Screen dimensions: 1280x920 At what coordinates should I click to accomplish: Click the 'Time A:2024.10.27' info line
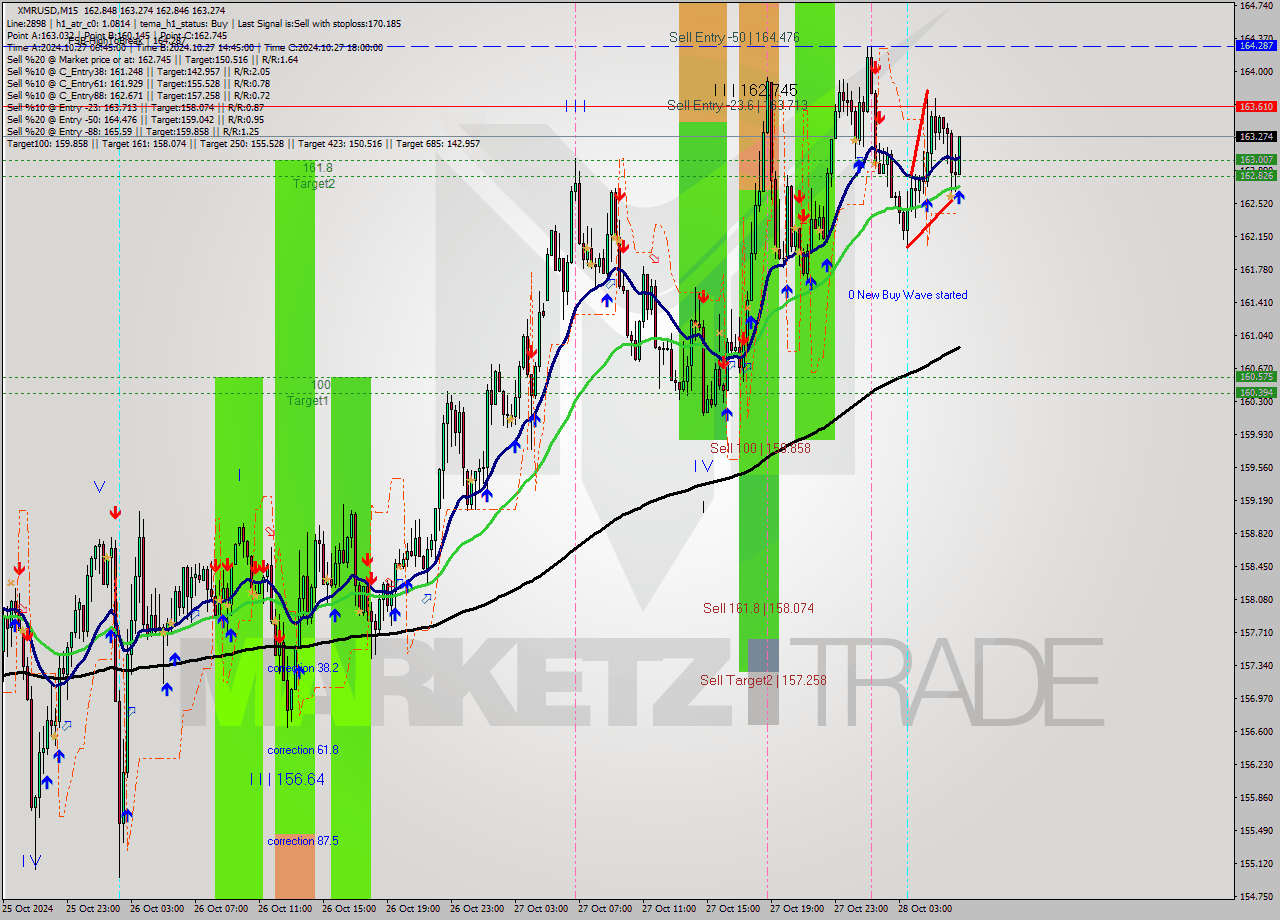pyautogui.click(x=194, y=48)
